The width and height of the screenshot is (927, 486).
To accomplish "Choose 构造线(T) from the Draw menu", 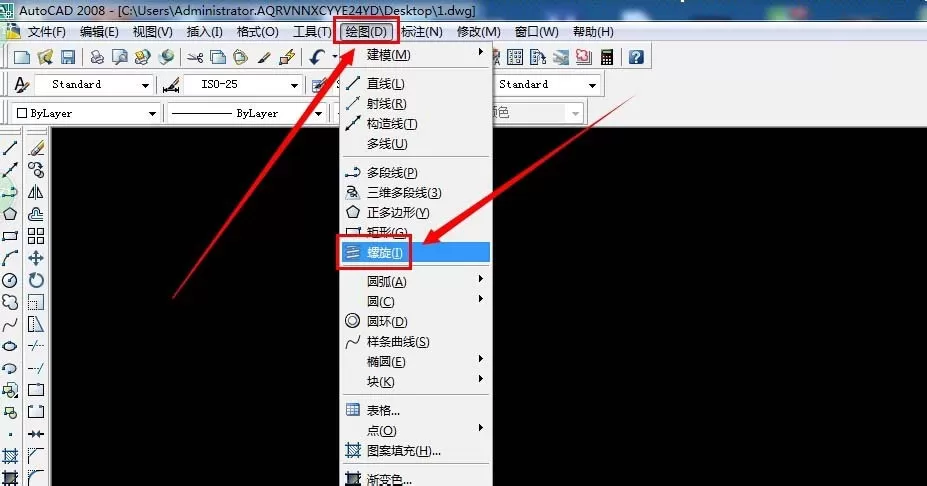I will click(x=416, y=124).
